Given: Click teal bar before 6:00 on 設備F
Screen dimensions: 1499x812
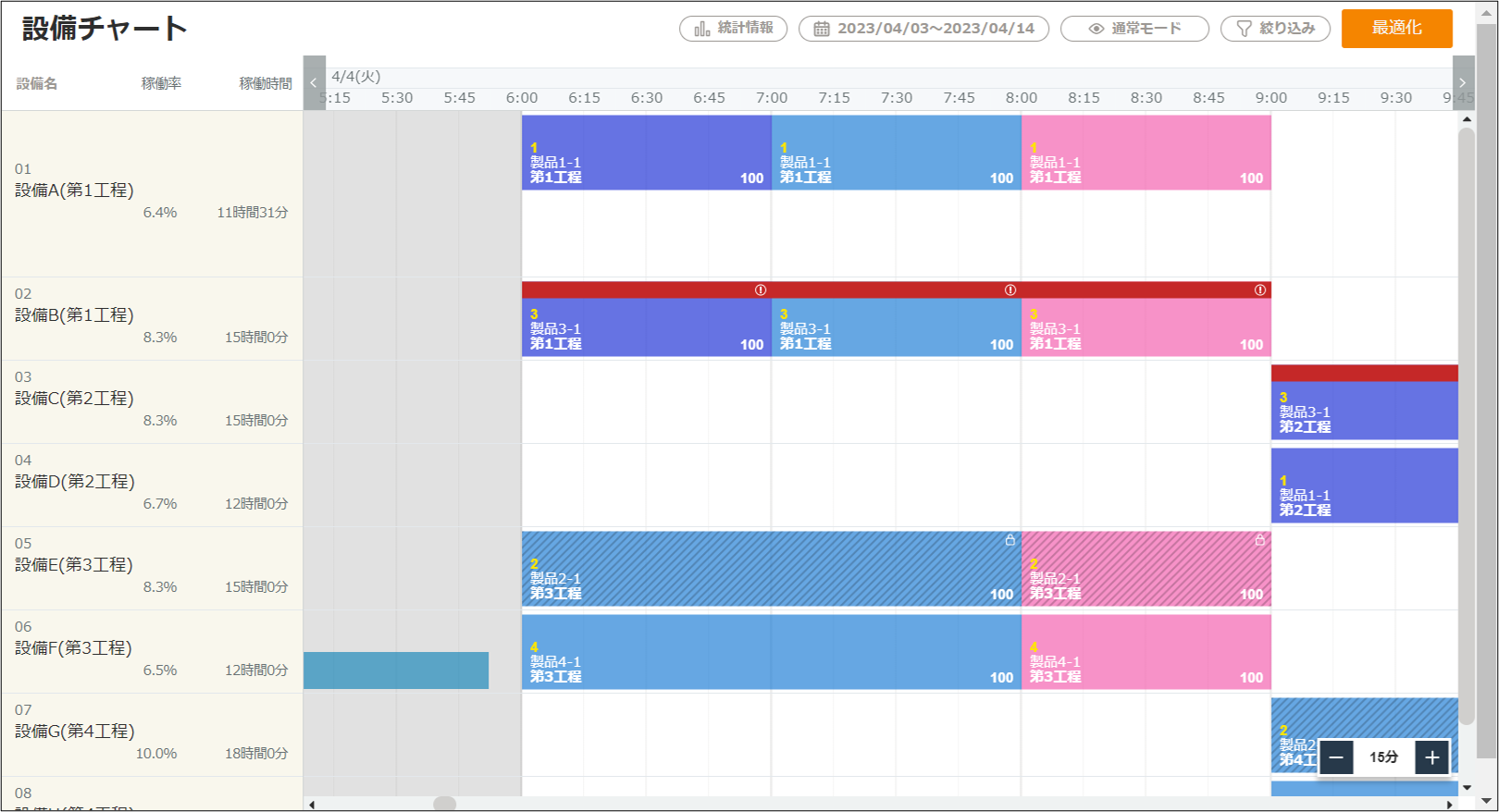Looking at the screenshot, I should (x=396, y=671).
